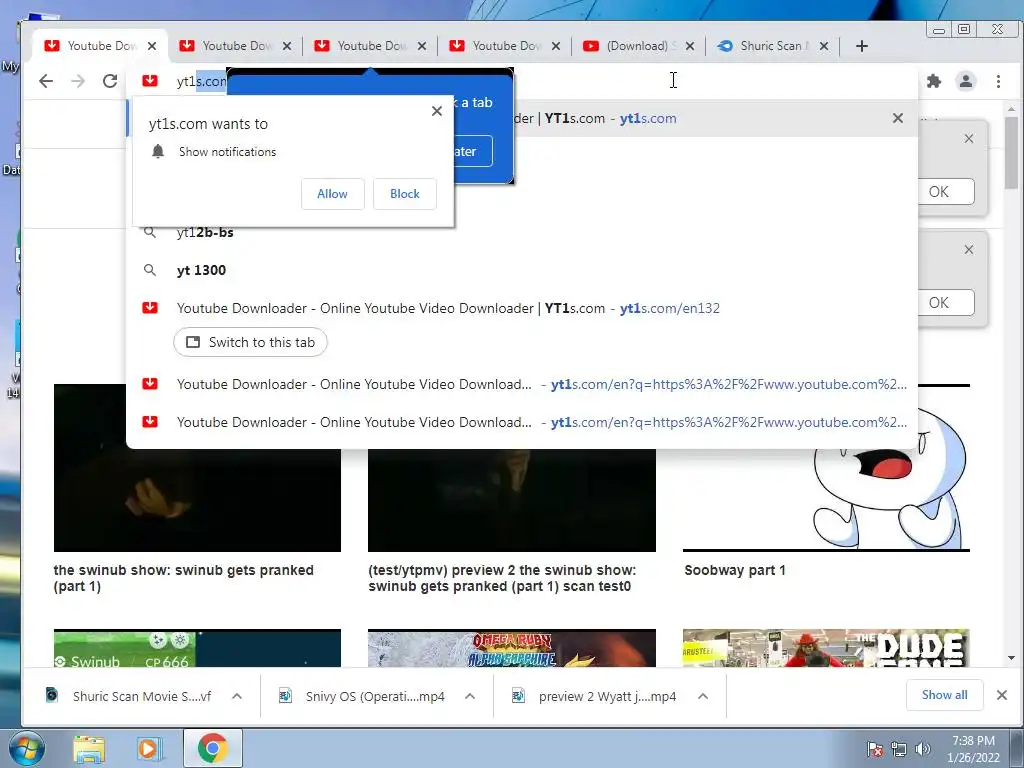This screenshot has width=1024, height=768.
Task: Select the yt12b-bs search suggestion
Action: 521,232
